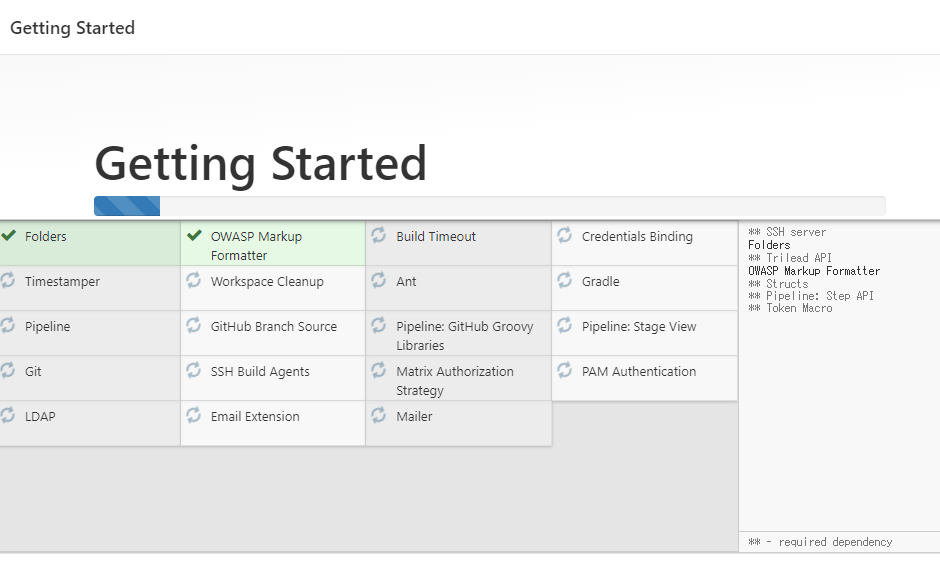940x570 pixels.
Task: Click the pending spinner icon for Mailer
Action: coord(378,415)
